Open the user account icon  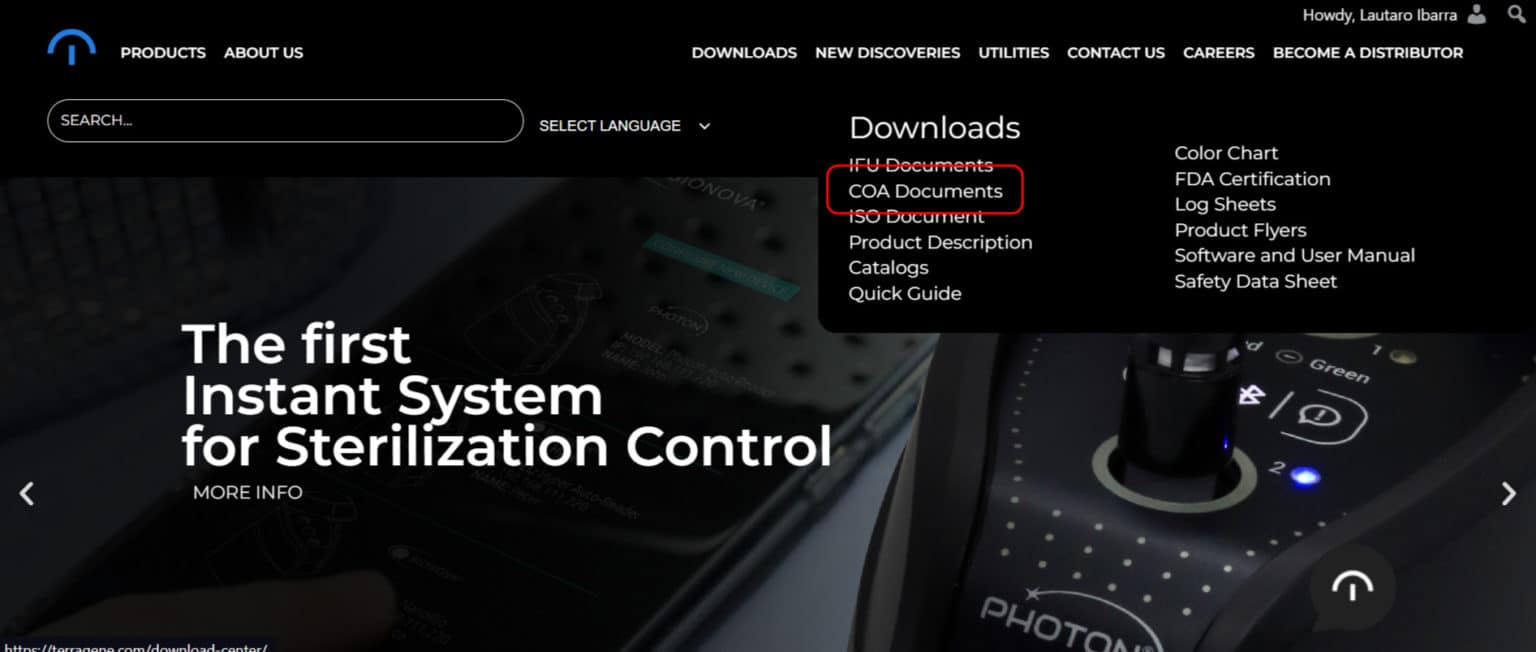coord(1477,15)
